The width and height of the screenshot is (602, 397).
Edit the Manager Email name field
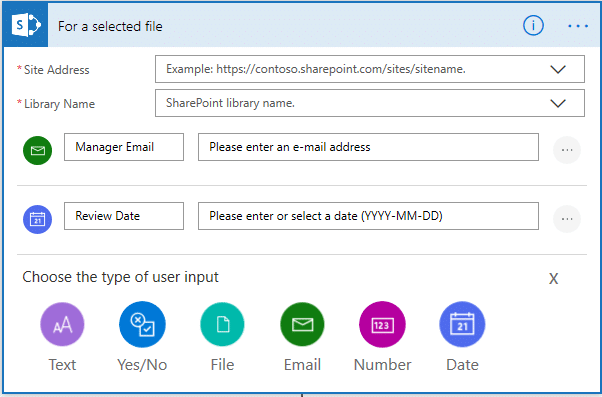coord(124,147)
